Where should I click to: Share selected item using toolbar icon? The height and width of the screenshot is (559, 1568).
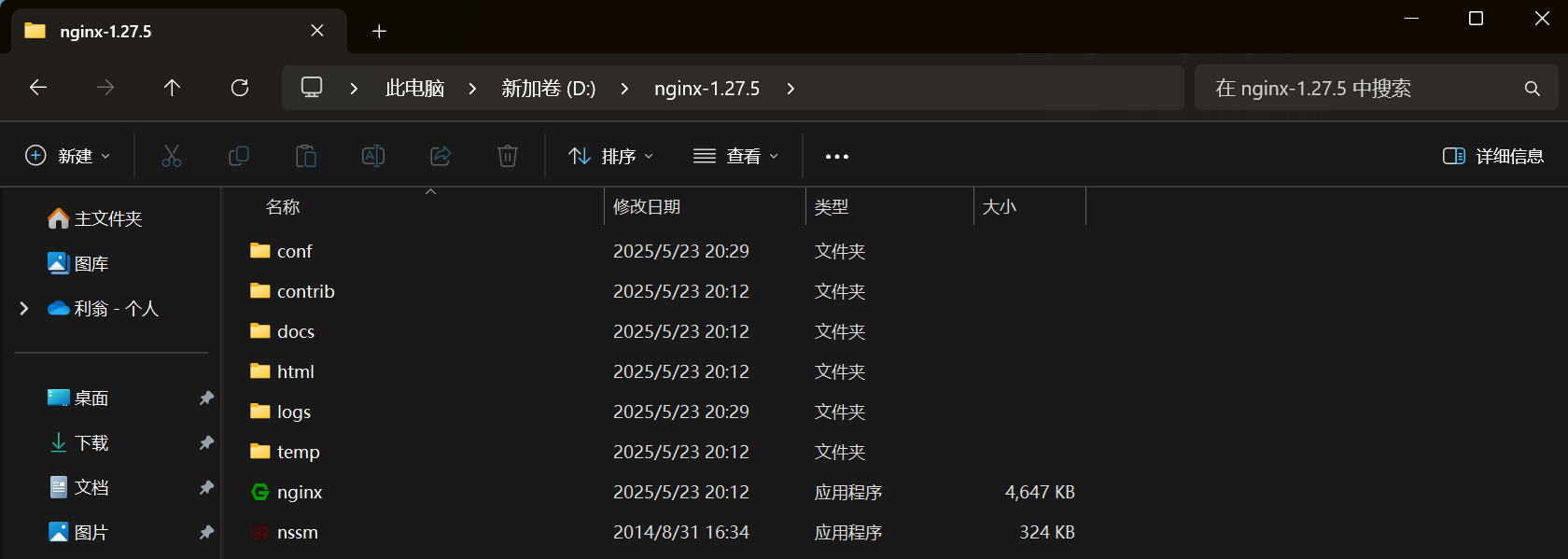441,156
